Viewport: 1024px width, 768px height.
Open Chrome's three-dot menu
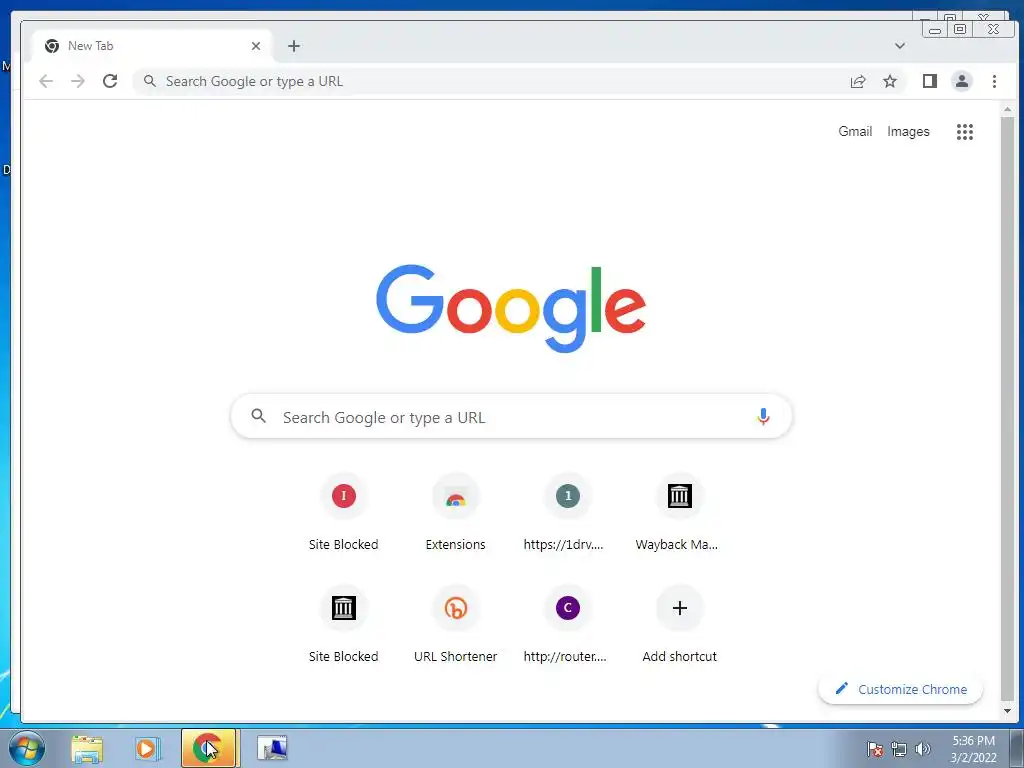coord(994,81)
